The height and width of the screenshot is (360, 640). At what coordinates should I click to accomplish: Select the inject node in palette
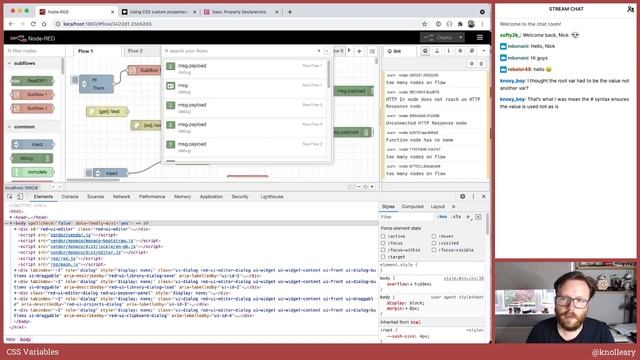[x=33, y=144]
